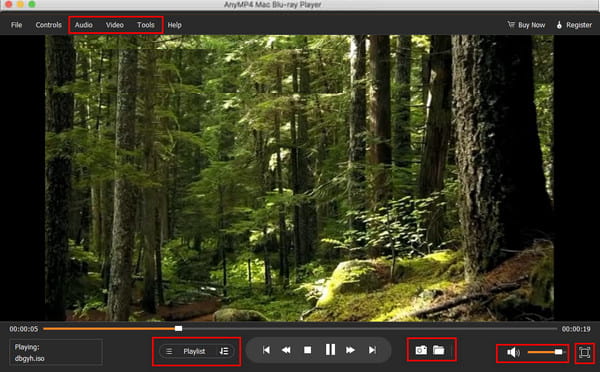Toggle fullscreen mode
600x372 pixels.
click(584, 352)
